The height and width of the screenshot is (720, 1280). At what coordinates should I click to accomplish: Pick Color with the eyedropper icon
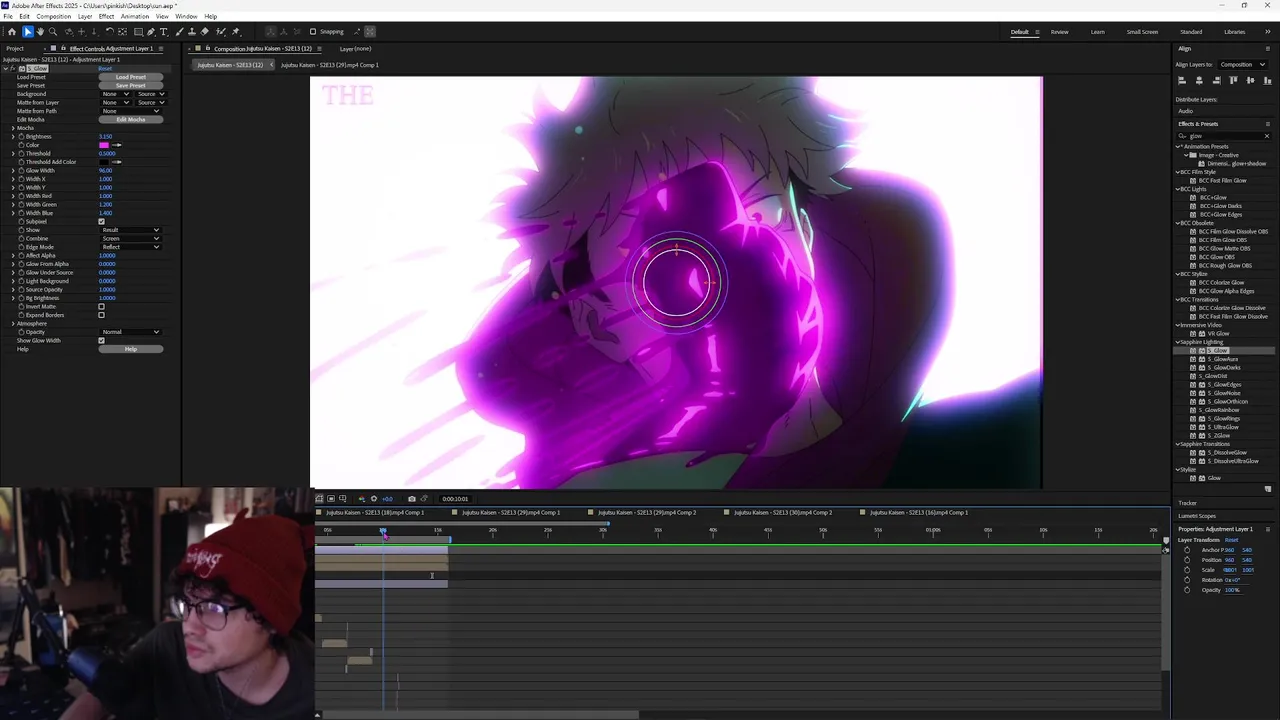117,145
